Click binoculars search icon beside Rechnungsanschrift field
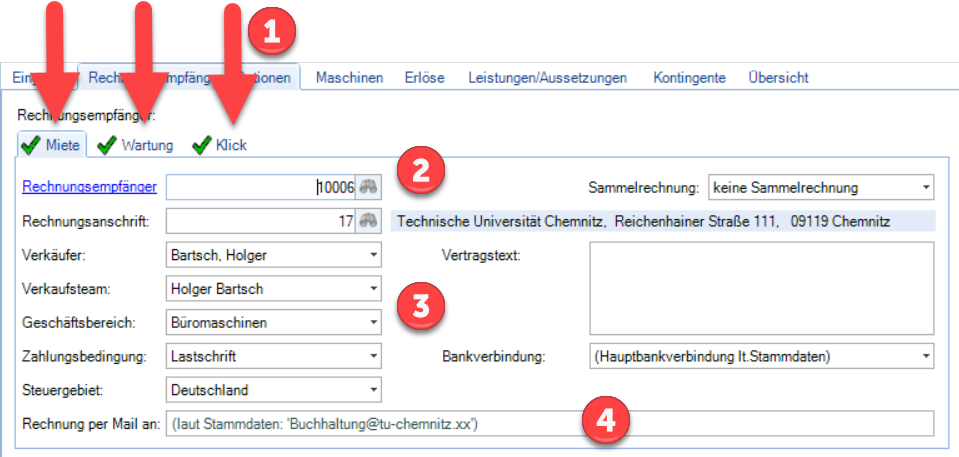 (370, 221)
